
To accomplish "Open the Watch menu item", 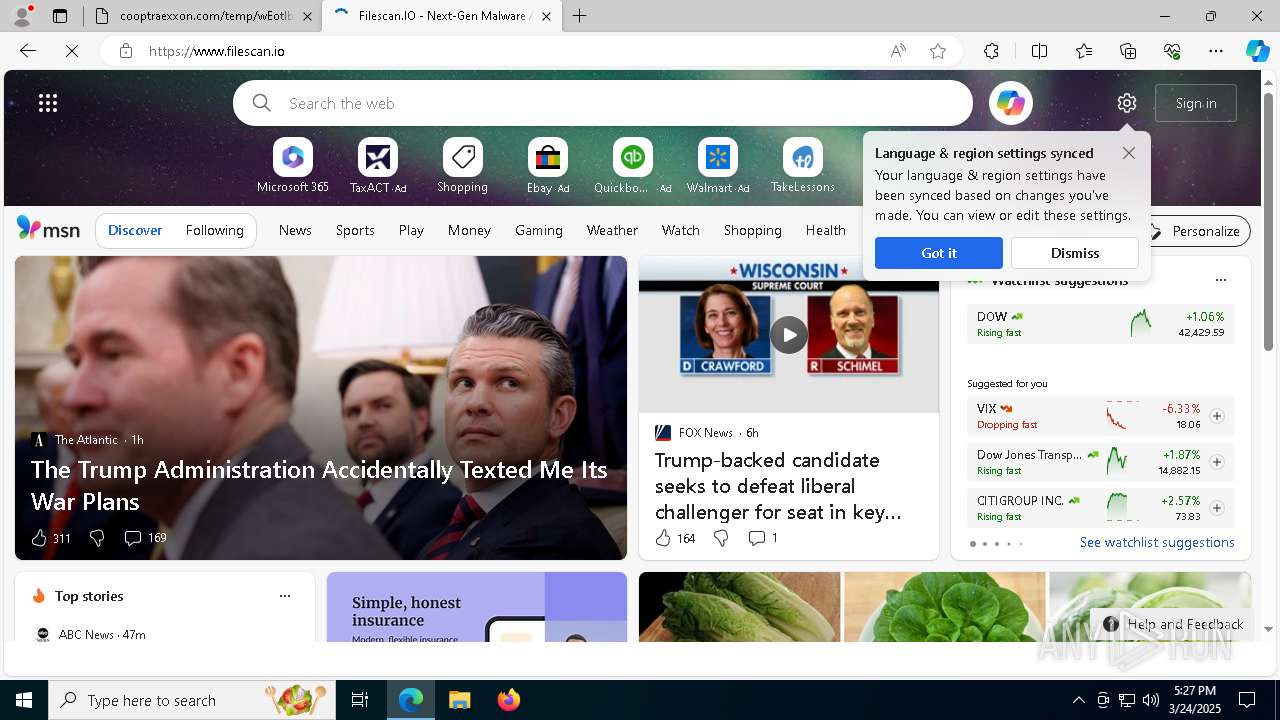I will click(x=681, y=230).
